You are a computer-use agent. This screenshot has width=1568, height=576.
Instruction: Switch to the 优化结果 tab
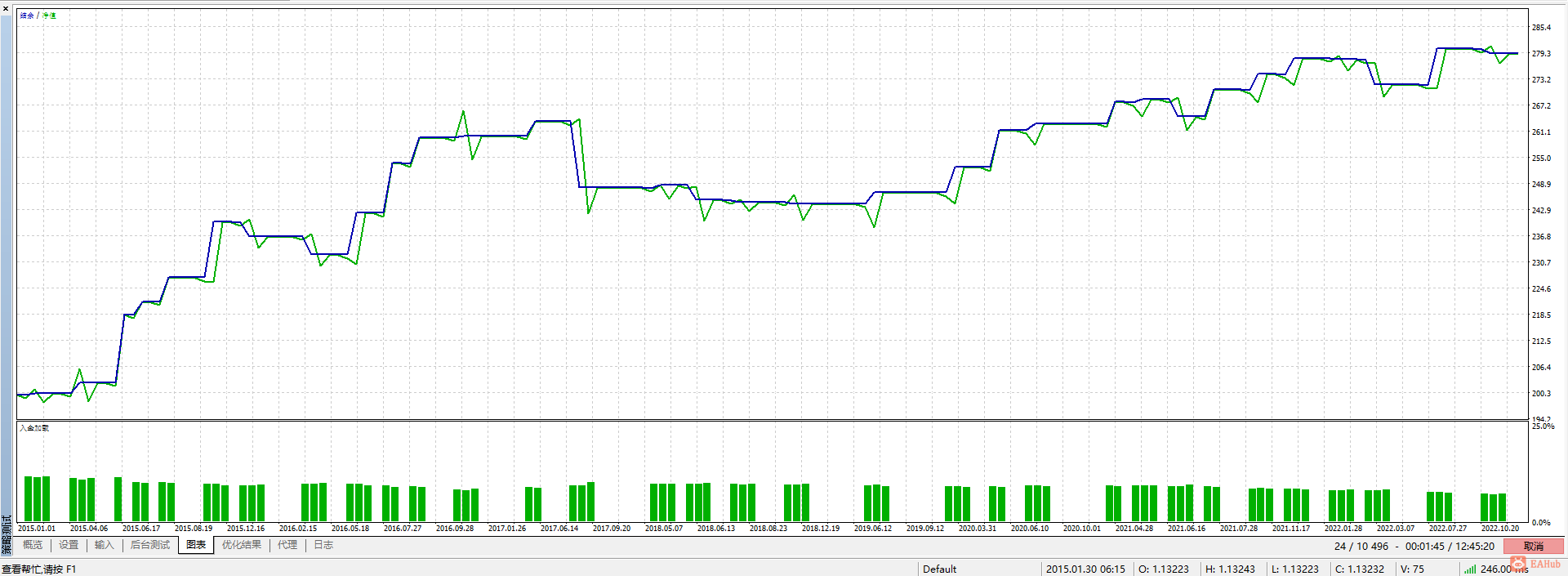coord(242,545)
